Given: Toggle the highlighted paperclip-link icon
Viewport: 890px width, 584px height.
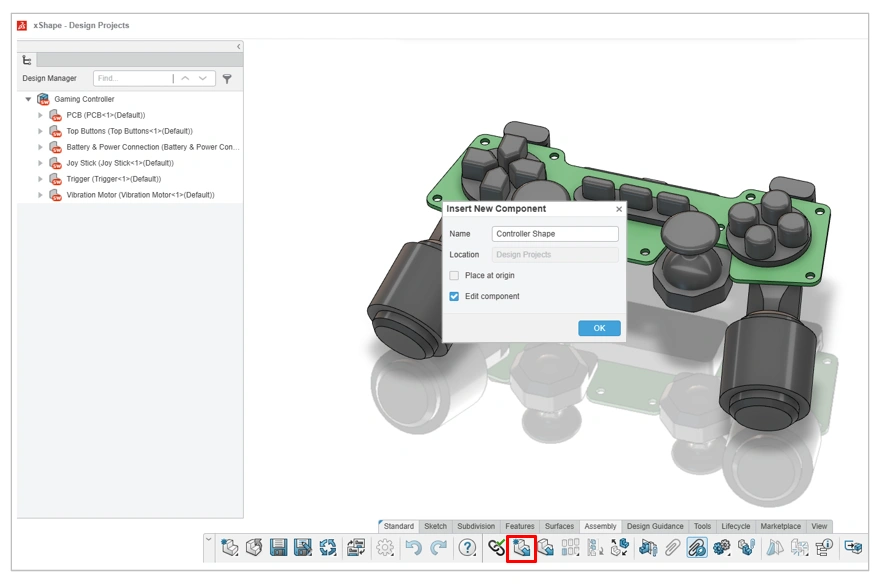Looking at the screenshot, I should 697,548.
